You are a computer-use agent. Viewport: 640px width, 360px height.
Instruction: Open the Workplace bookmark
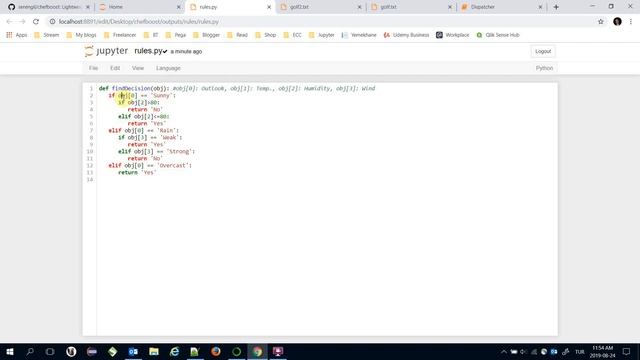tap(453, 35)
